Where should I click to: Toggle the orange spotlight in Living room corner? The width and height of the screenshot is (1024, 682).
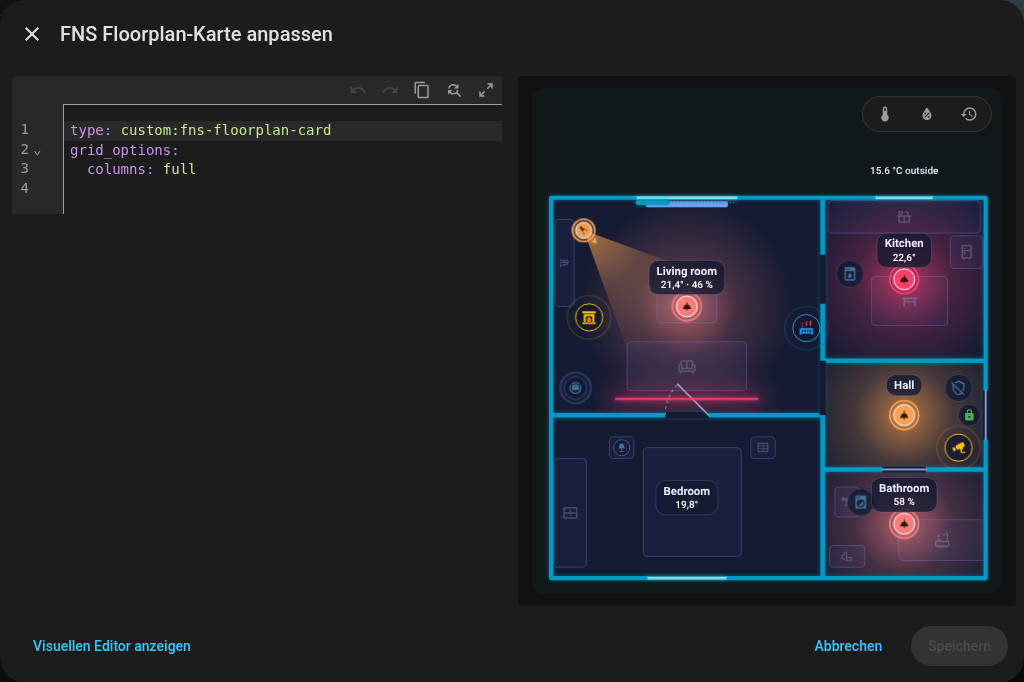583,230
